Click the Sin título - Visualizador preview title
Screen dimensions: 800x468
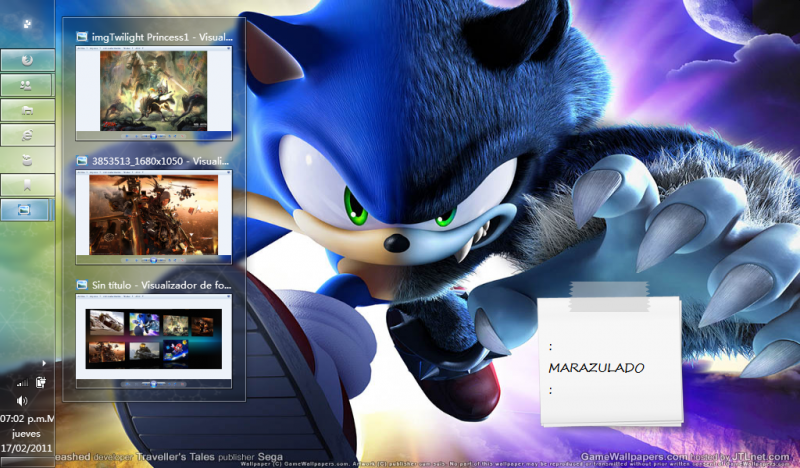[162, 285]
